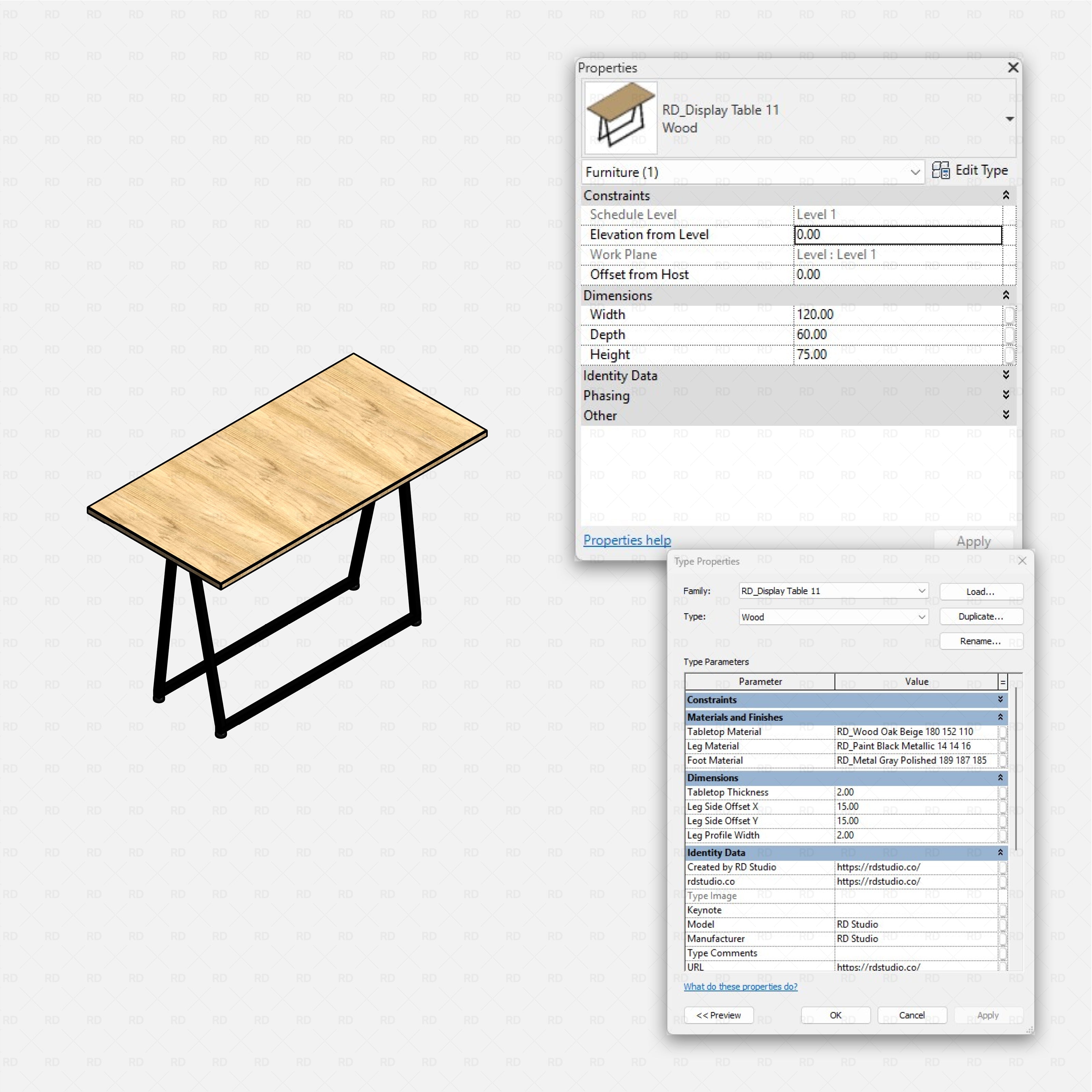Open the What do these properties do? link
The image size is (1092, 1092).
pos(741,986)
